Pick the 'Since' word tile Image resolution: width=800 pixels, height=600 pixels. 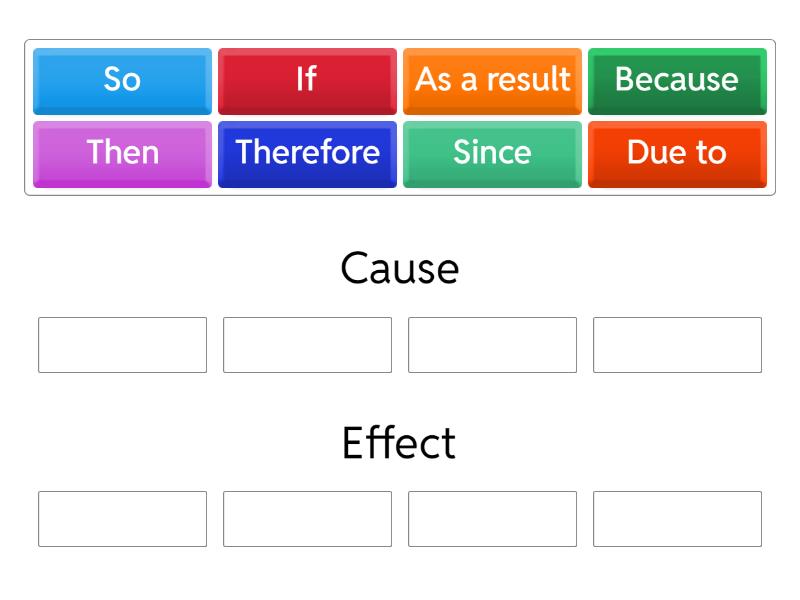(x=492, y=153)
